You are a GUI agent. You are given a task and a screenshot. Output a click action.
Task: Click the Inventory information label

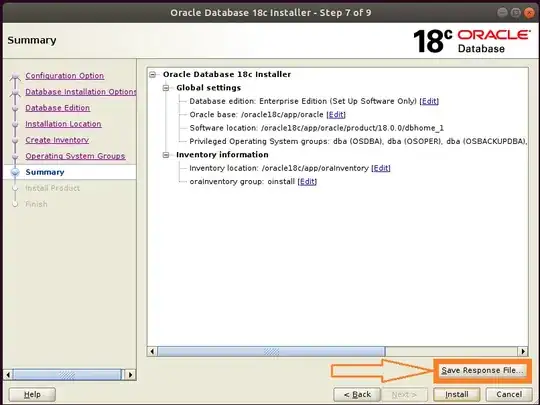point(222,155)
